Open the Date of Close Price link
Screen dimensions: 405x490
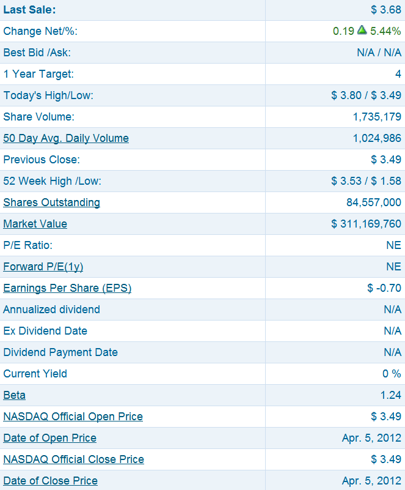(x=50, y=481)
